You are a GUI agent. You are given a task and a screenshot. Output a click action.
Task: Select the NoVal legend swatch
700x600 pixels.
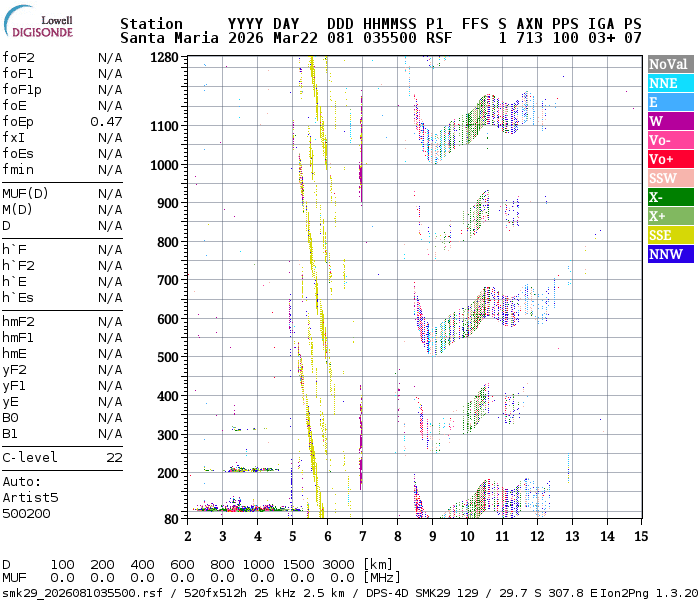pyautogui.click(x=671, y=64)
